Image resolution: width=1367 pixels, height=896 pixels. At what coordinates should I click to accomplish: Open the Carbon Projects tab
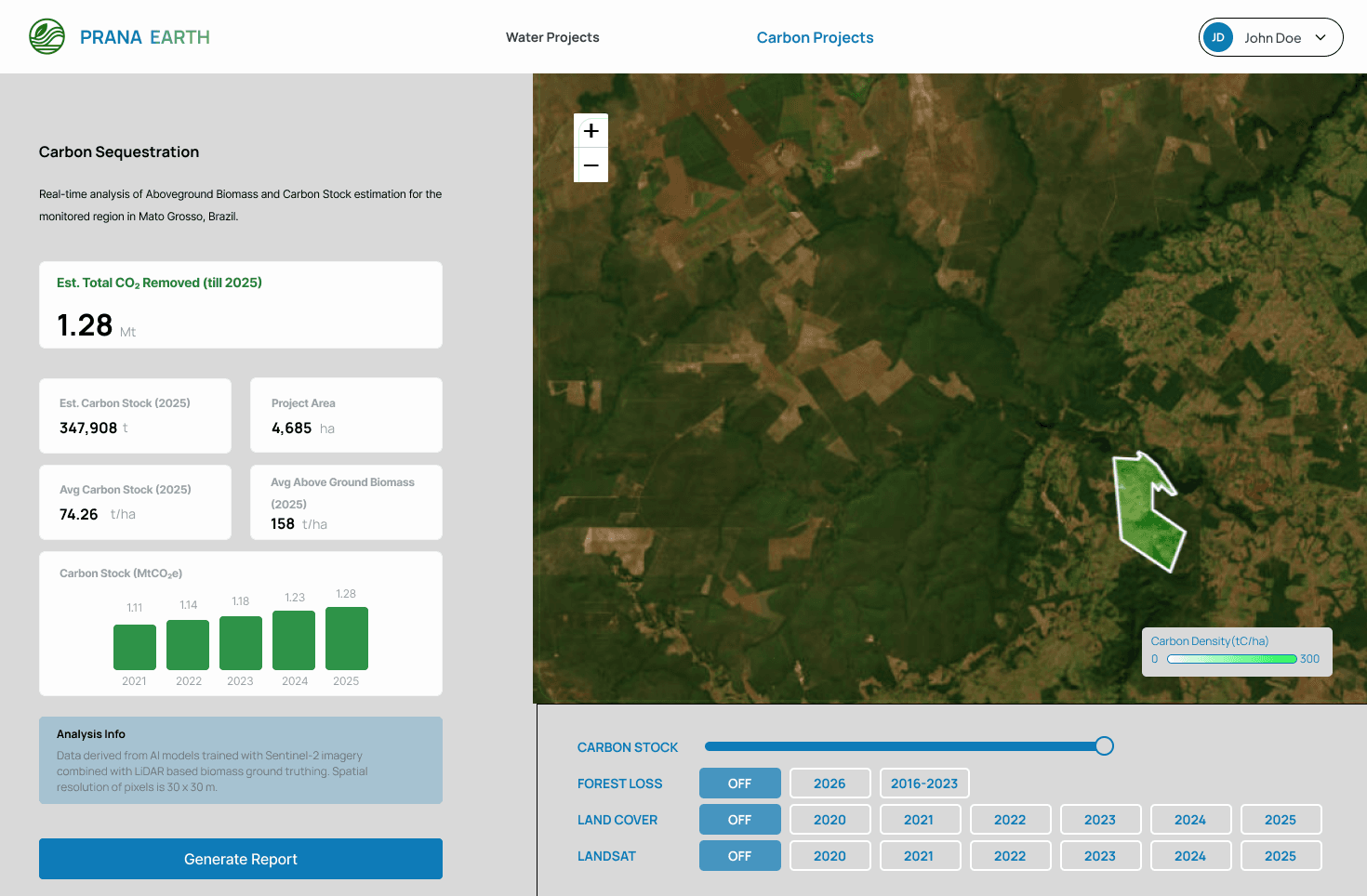(x=816, y=37)
